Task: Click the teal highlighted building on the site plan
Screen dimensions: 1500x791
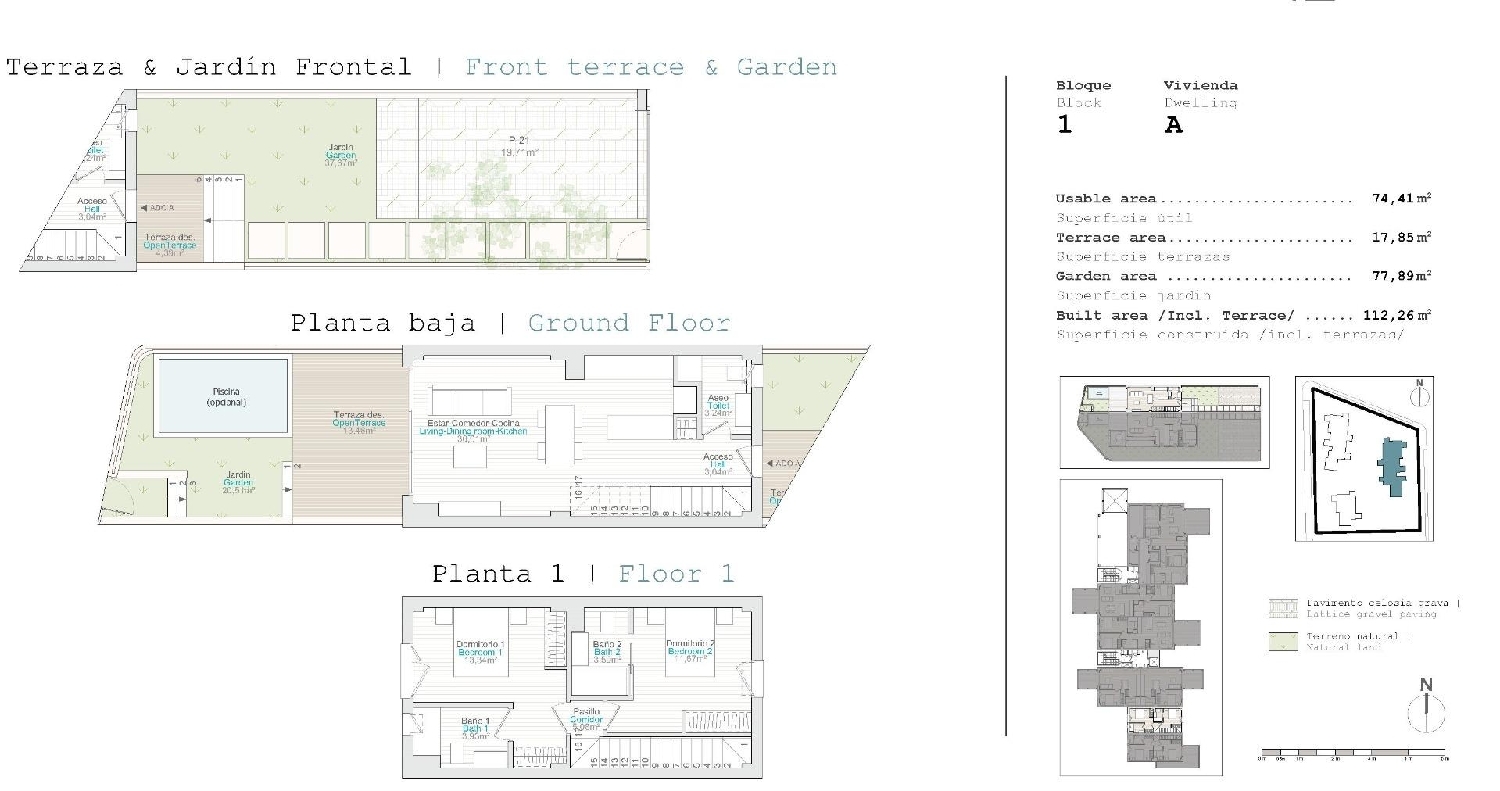Action: [1392, 465]
